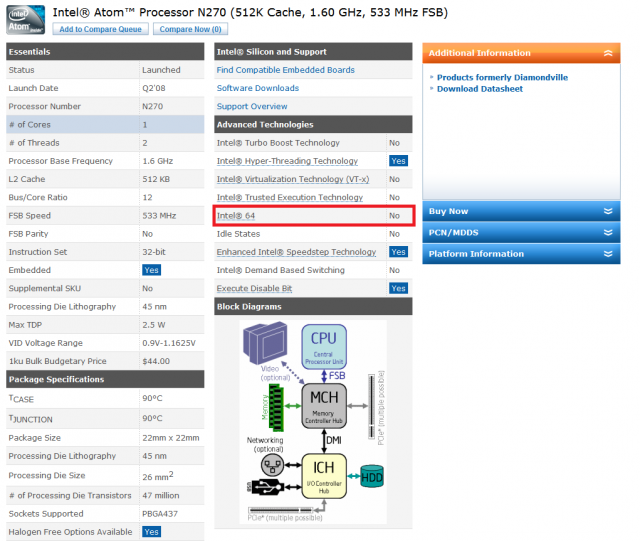This screenshot has height=541, width=640.
Task: Click the HDD cylinder icon
Action: click(372, 476)
